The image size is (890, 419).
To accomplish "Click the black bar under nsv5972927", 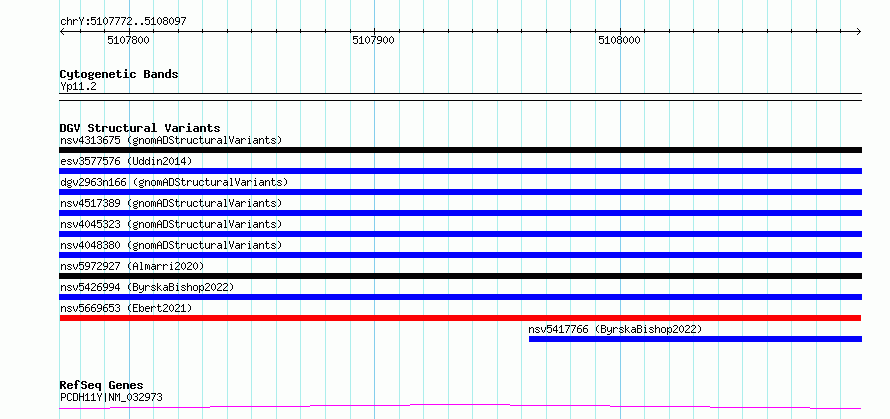I will tap(460, 276).
